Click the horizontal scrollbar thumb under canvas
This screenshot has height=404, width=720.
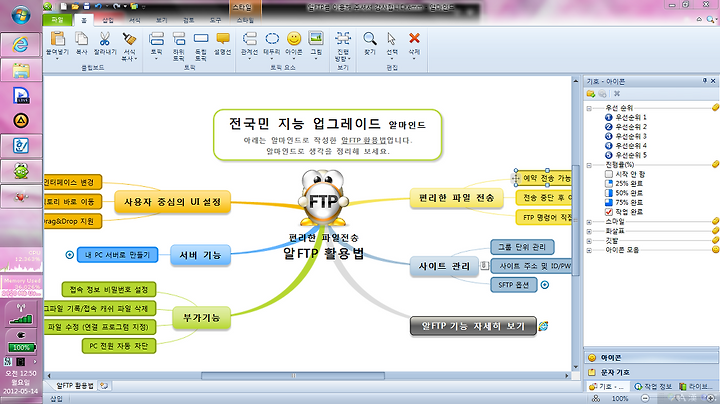coord(293,376)
